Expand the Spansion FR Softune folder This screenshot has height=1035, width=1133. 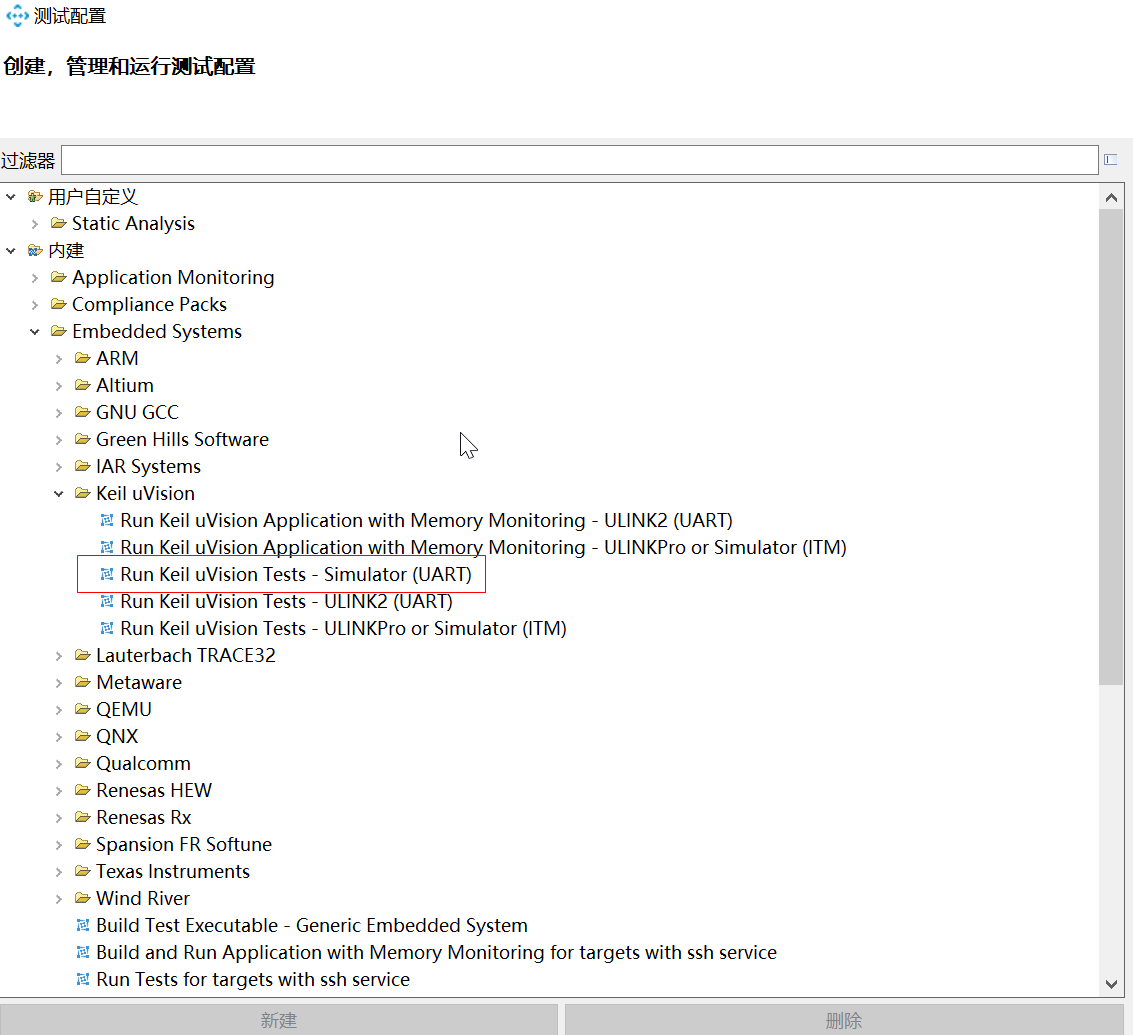click(x=59, y=844)
